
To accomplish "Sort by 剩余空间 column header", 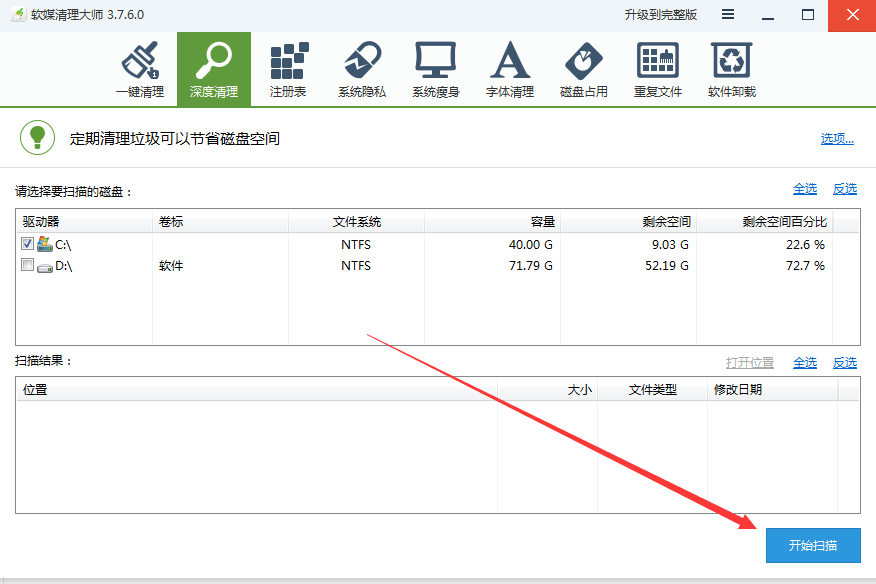I will [x=629, y=222].
